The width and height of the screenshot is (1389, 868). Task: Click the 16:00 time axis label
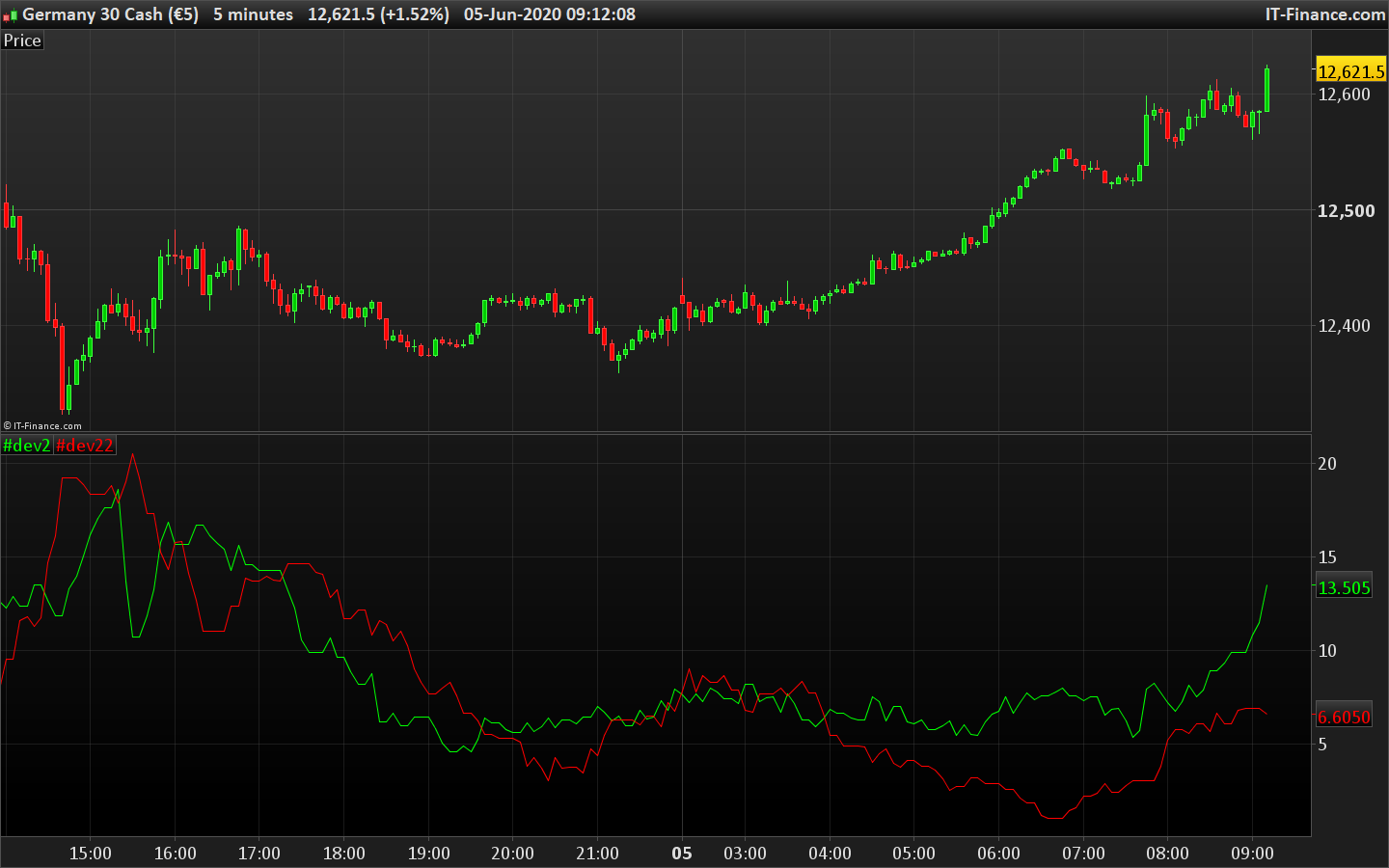pyautogui.click(x=175, y=854)
